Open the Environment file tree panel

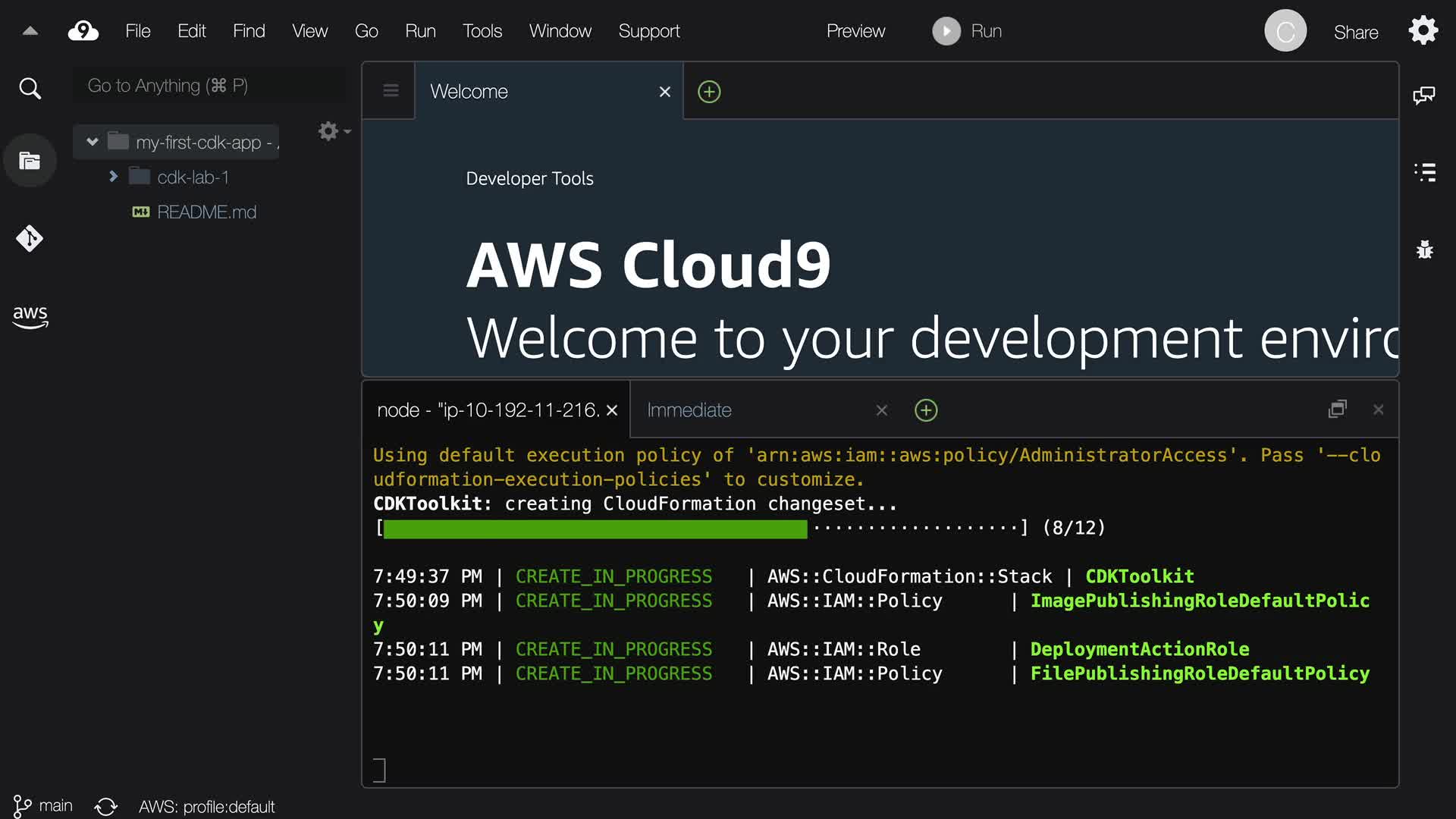30,161
